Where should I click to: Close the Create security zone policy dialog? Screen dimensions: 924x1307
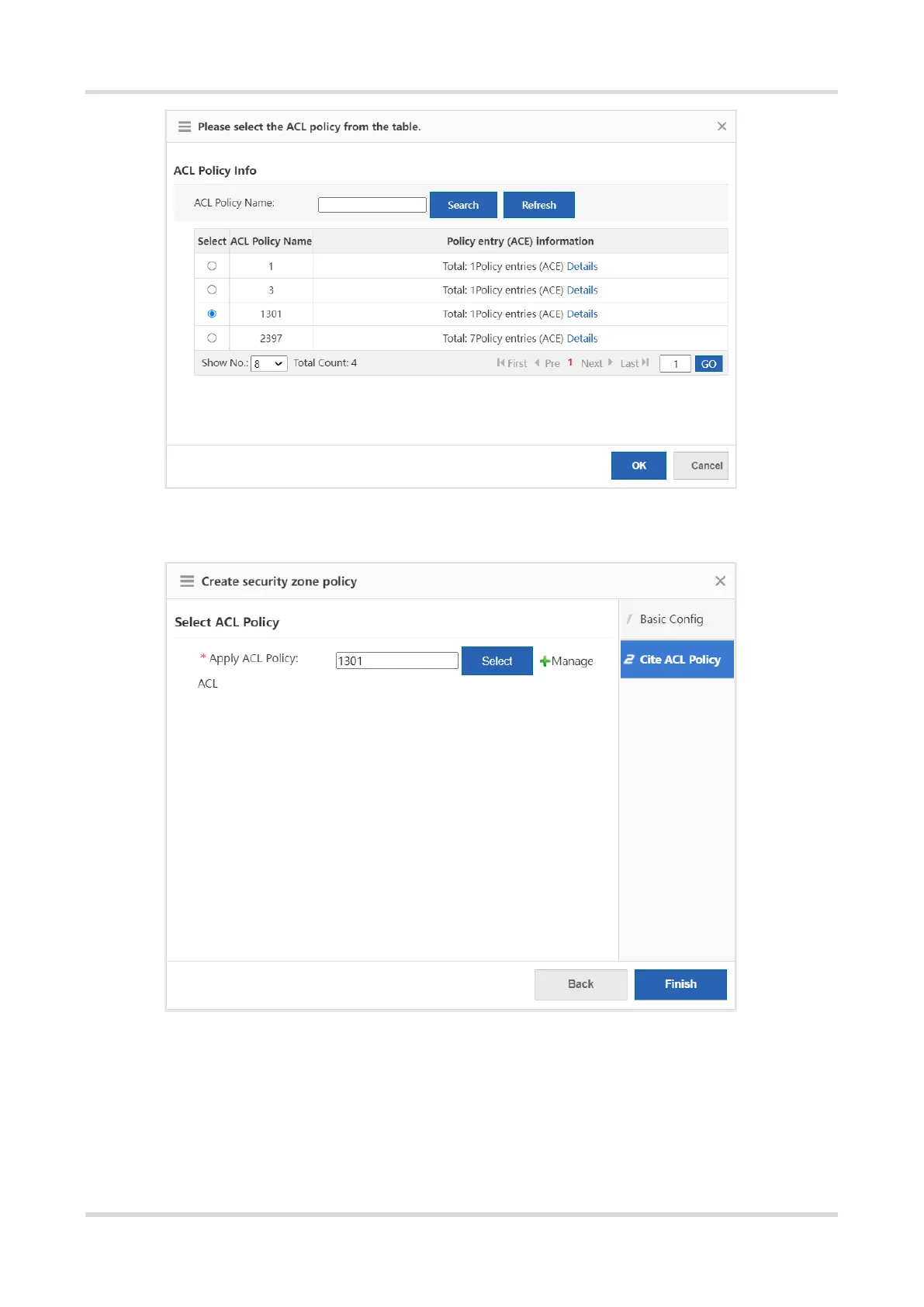(x=720, y=581)
